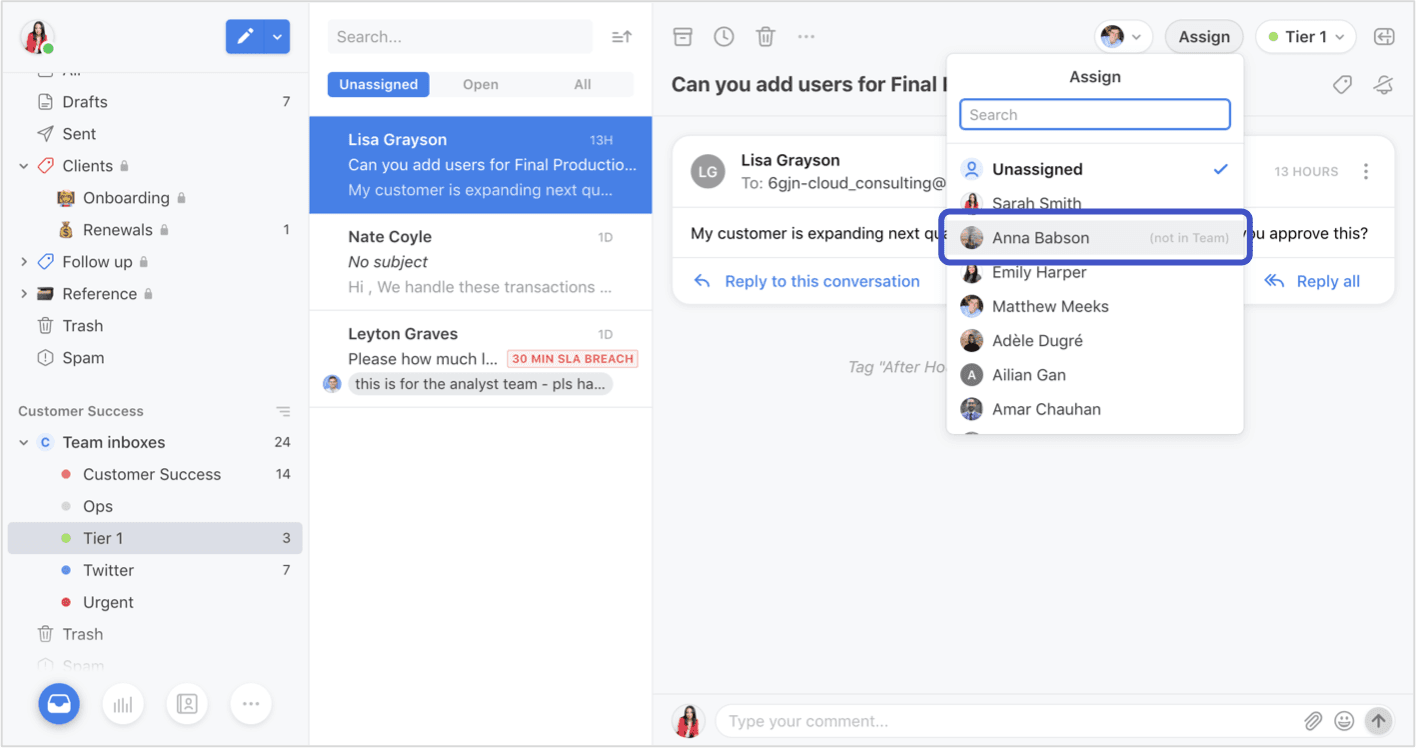The width and height of the screenshot is (1416, 748).
Task: Open Lisa Grayson conversation in list
Action: coord(481,165)
